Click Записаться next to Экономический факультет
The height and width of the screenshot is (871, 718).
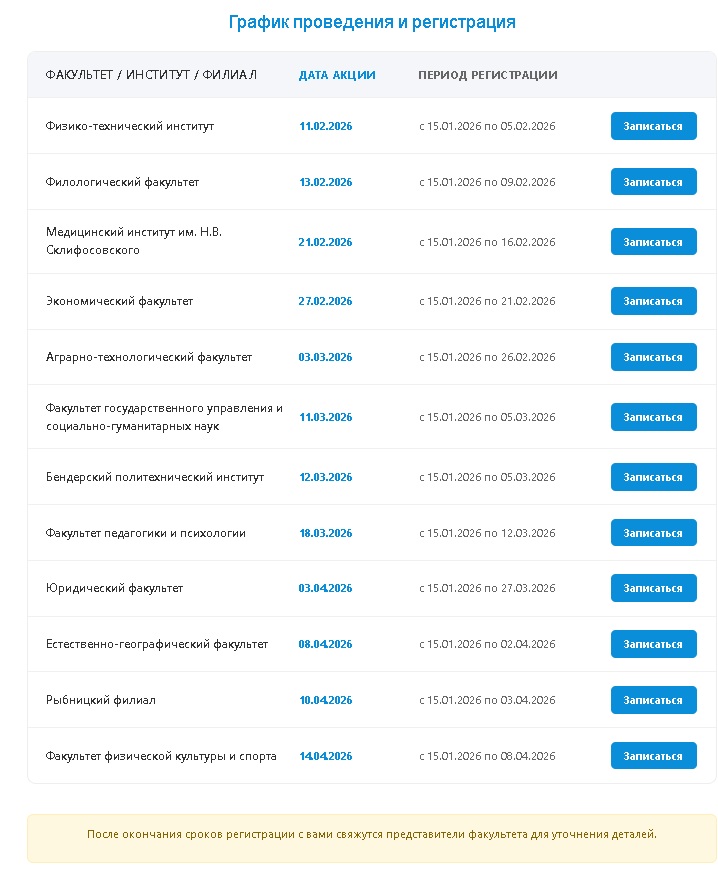tap(654, 301)
